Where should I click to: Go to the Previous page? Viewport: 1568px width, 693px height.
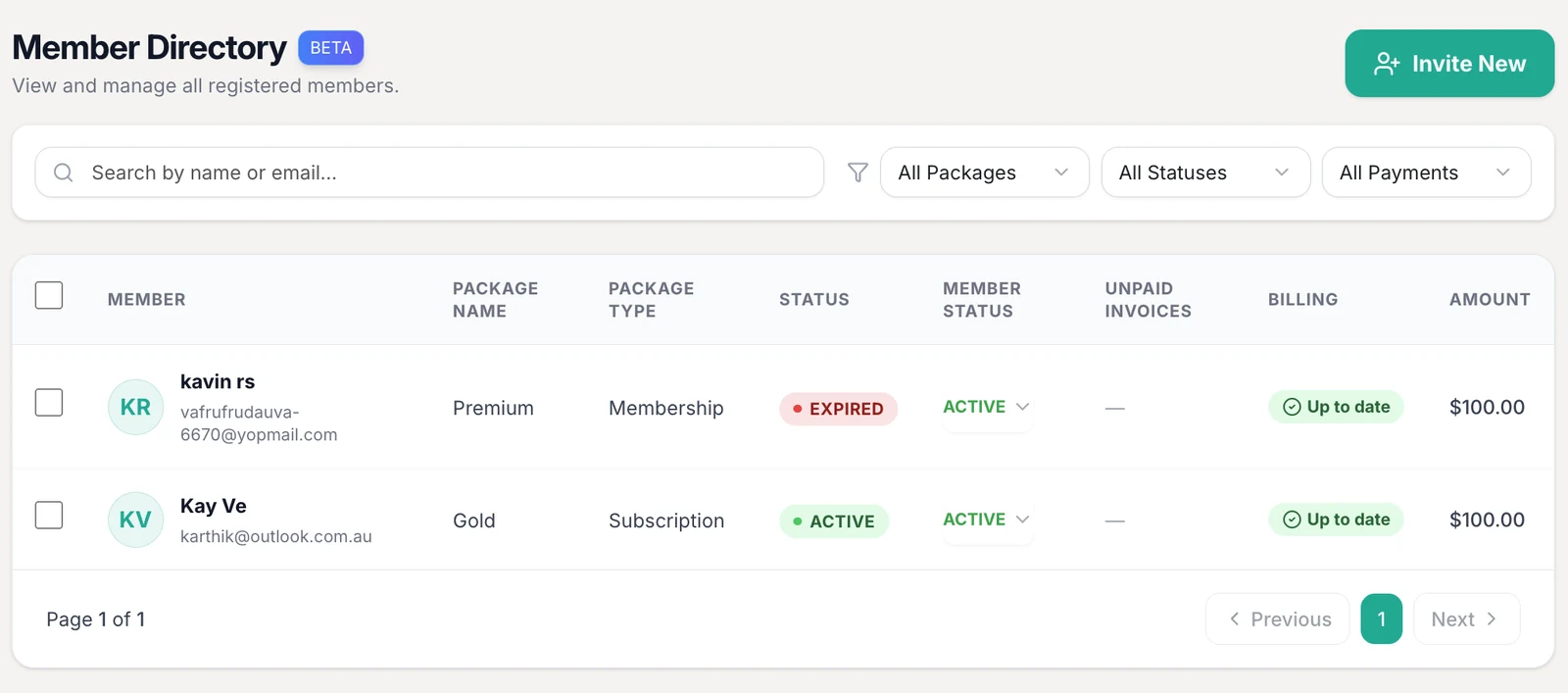coord(1278,619)
